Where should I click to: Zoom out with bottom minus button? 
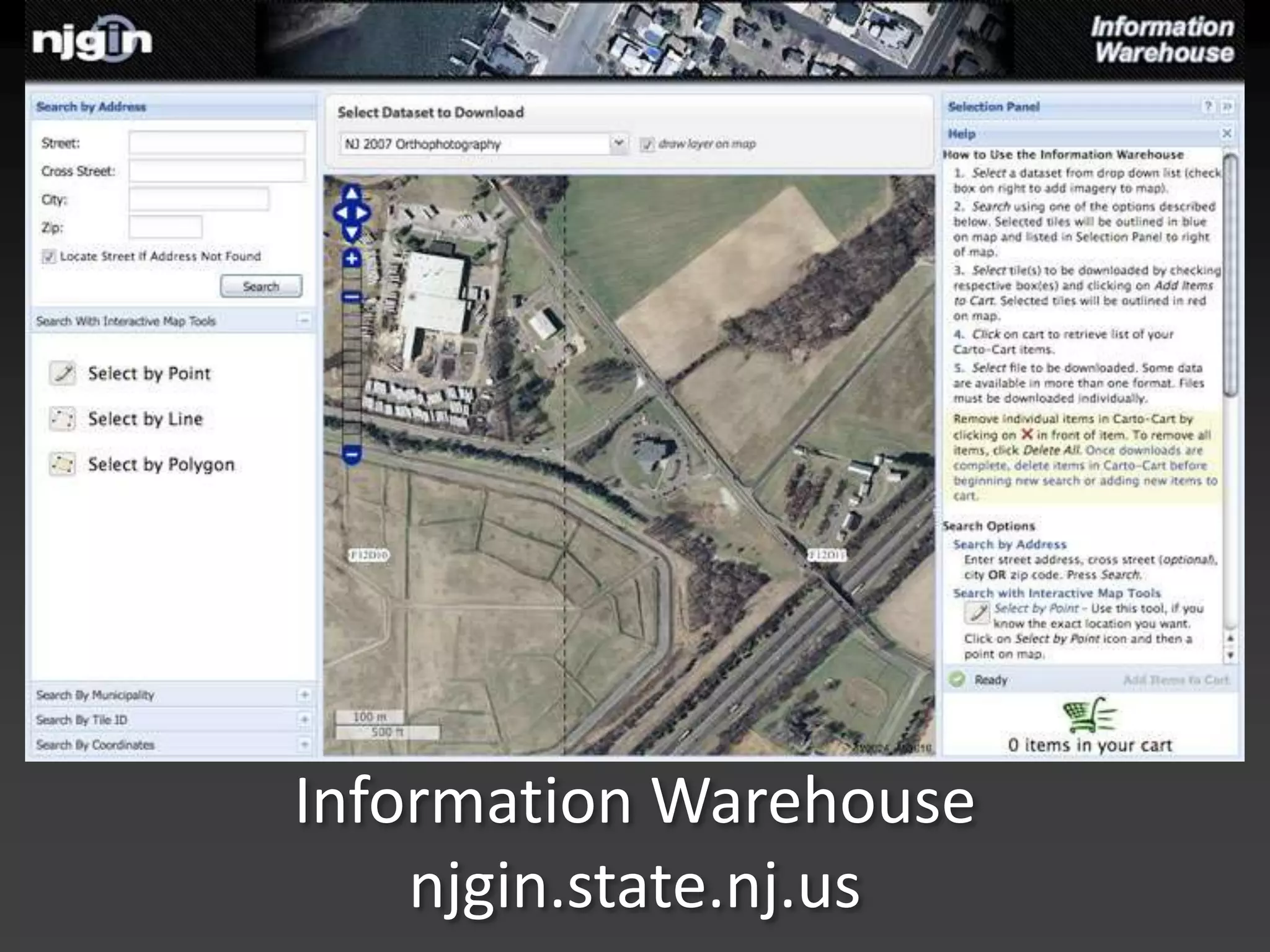[352, 454]
